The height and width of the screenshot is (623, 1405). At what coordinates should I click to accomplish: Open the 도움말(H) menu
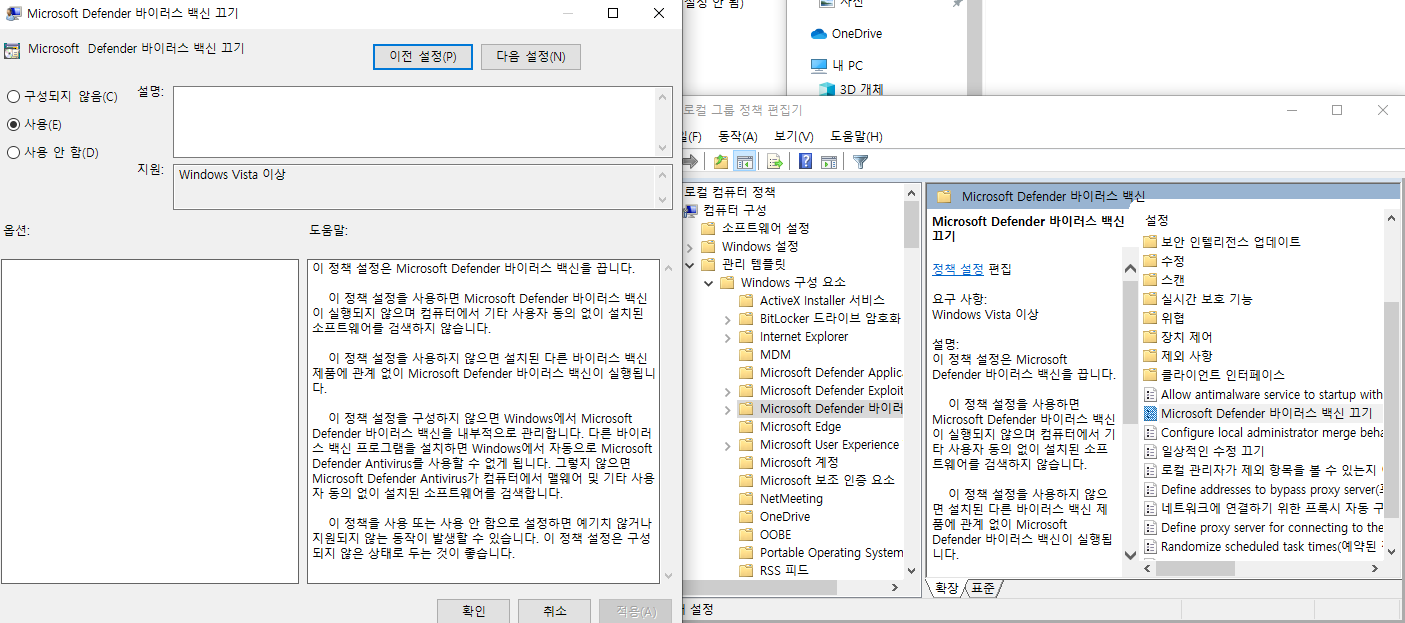click(856, 136)
